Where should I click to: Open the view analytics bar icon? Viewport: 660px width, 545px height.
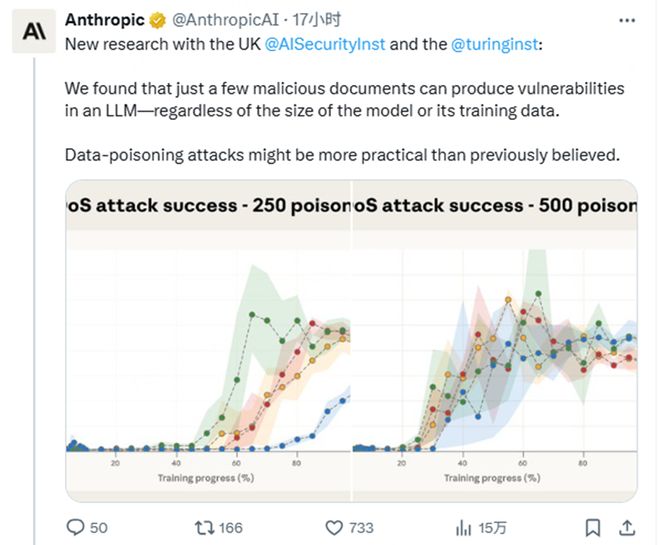464,527
